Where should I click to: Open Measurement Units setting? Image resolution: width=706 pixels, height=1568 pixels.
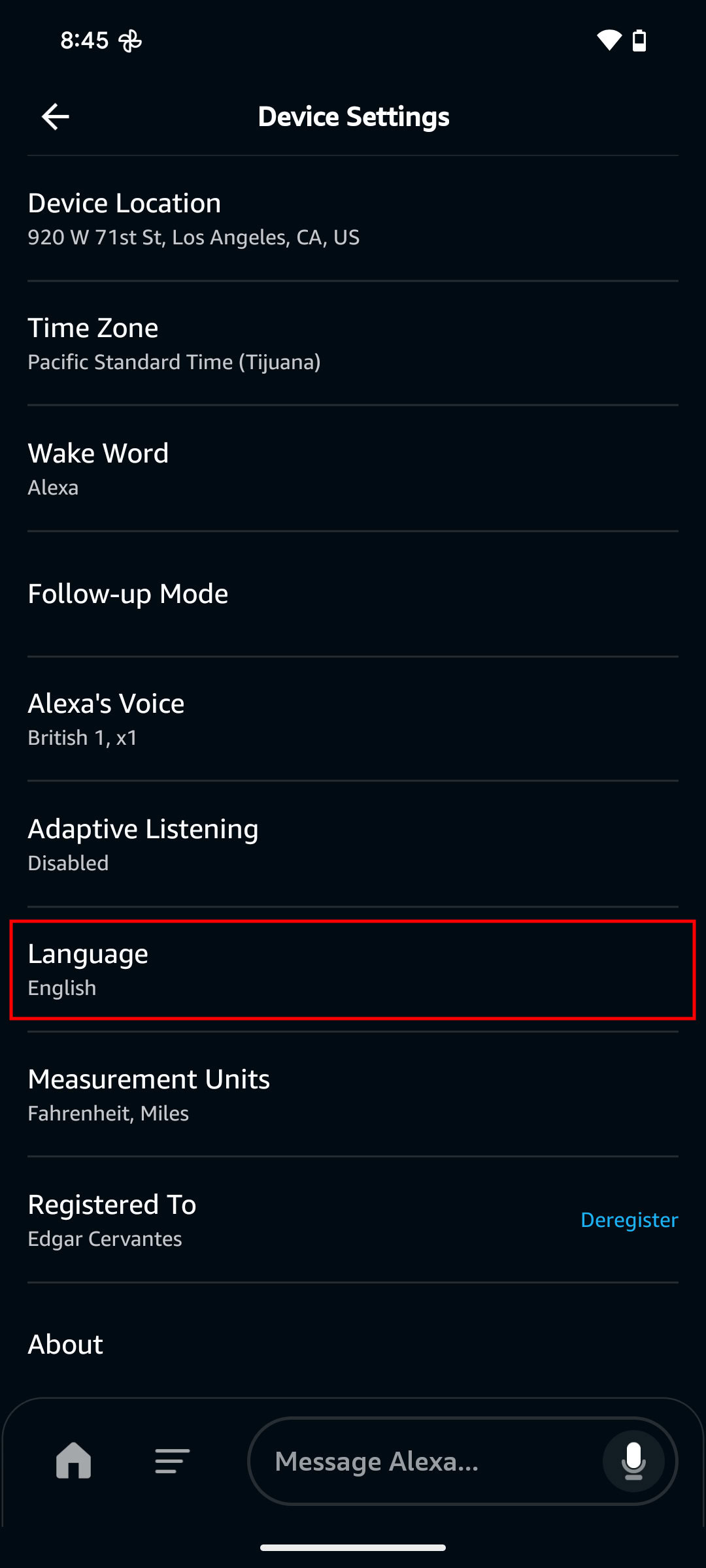coord(353,1095)
